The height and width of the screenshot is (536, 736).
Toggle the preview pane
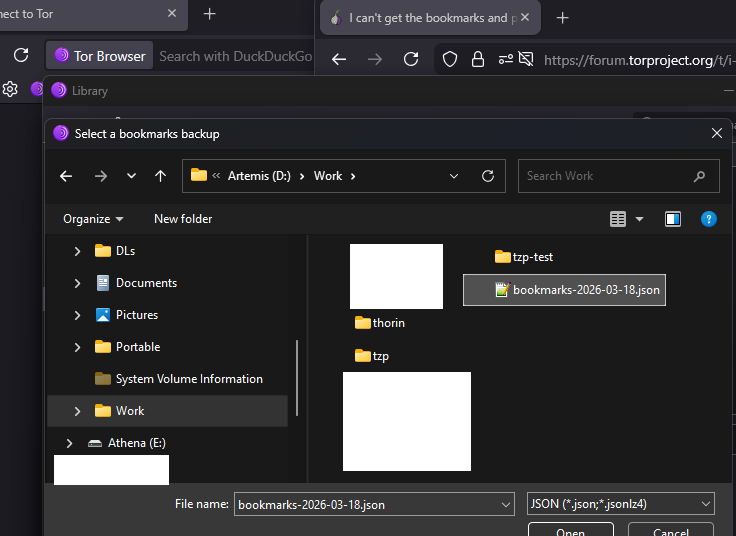coord(673,219)
